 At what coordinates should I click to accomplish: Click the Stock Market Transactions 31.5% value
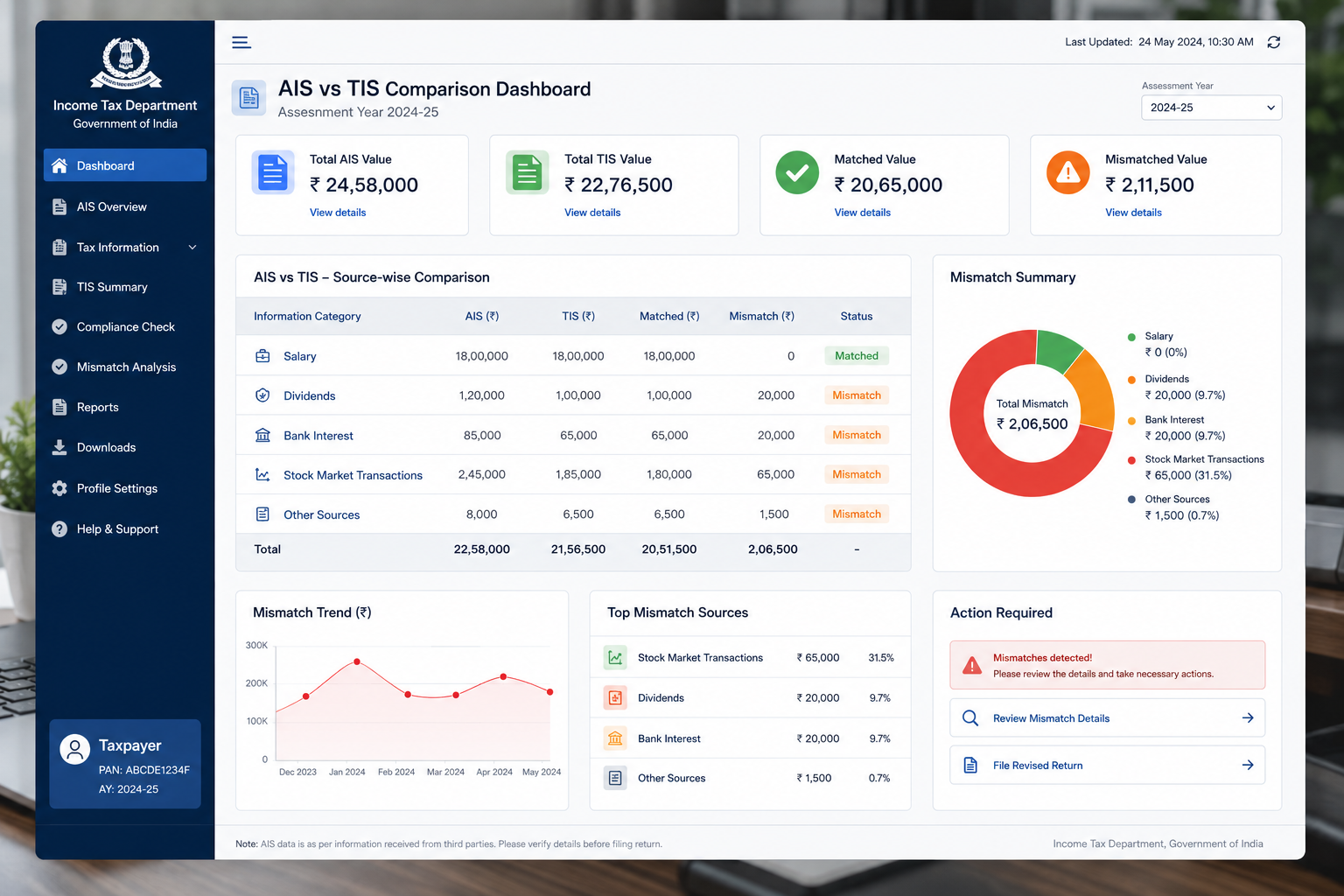point(881,658)
